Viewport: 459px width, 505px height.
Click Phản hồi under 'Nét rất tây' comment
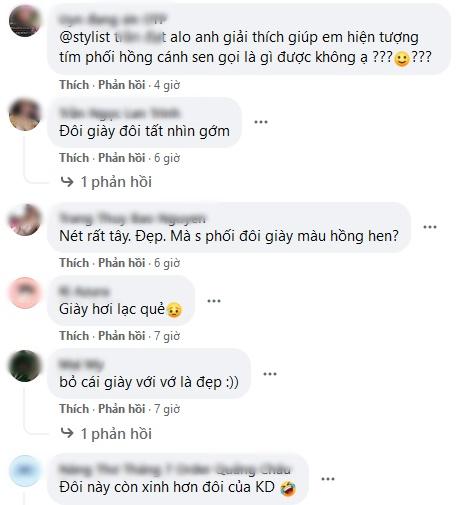pyautogui.click(x=122, y=263)
